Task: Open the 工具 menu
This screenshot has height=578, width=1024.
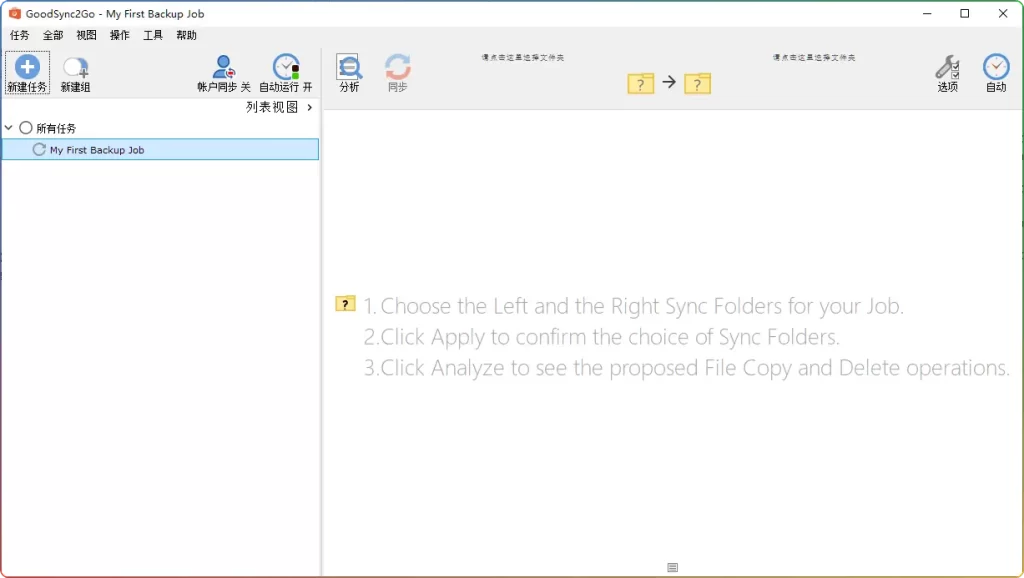Action: pos(153,35)
